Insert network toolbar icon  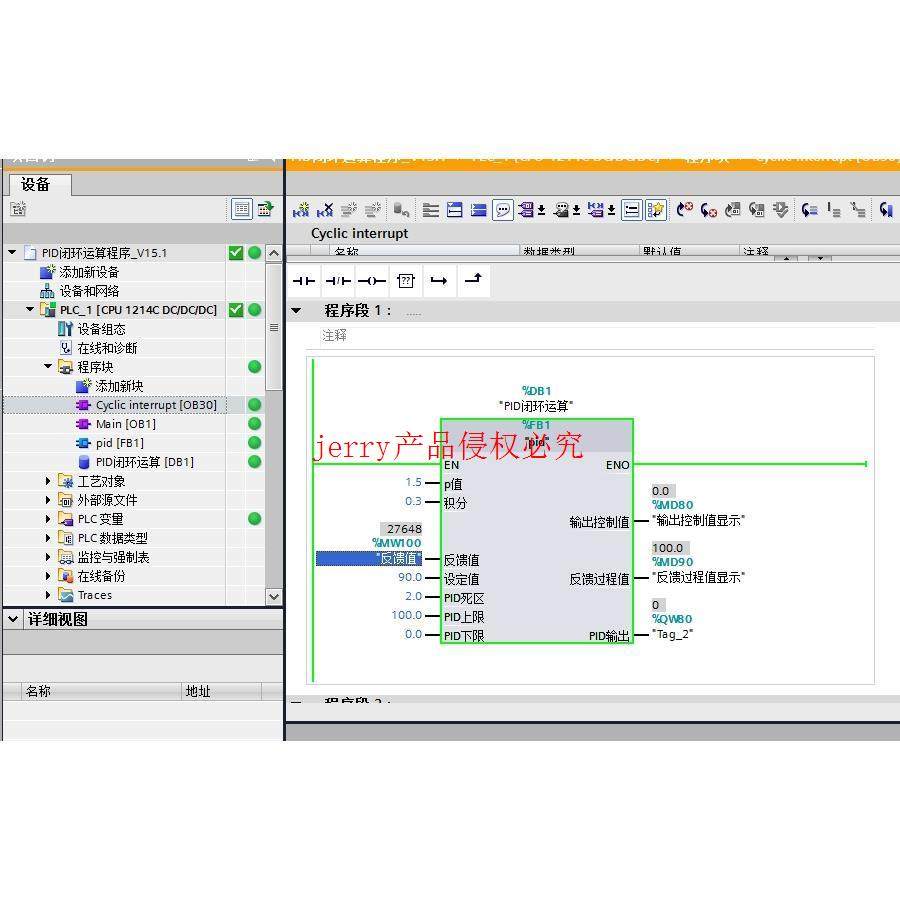[x=301, y=210]
